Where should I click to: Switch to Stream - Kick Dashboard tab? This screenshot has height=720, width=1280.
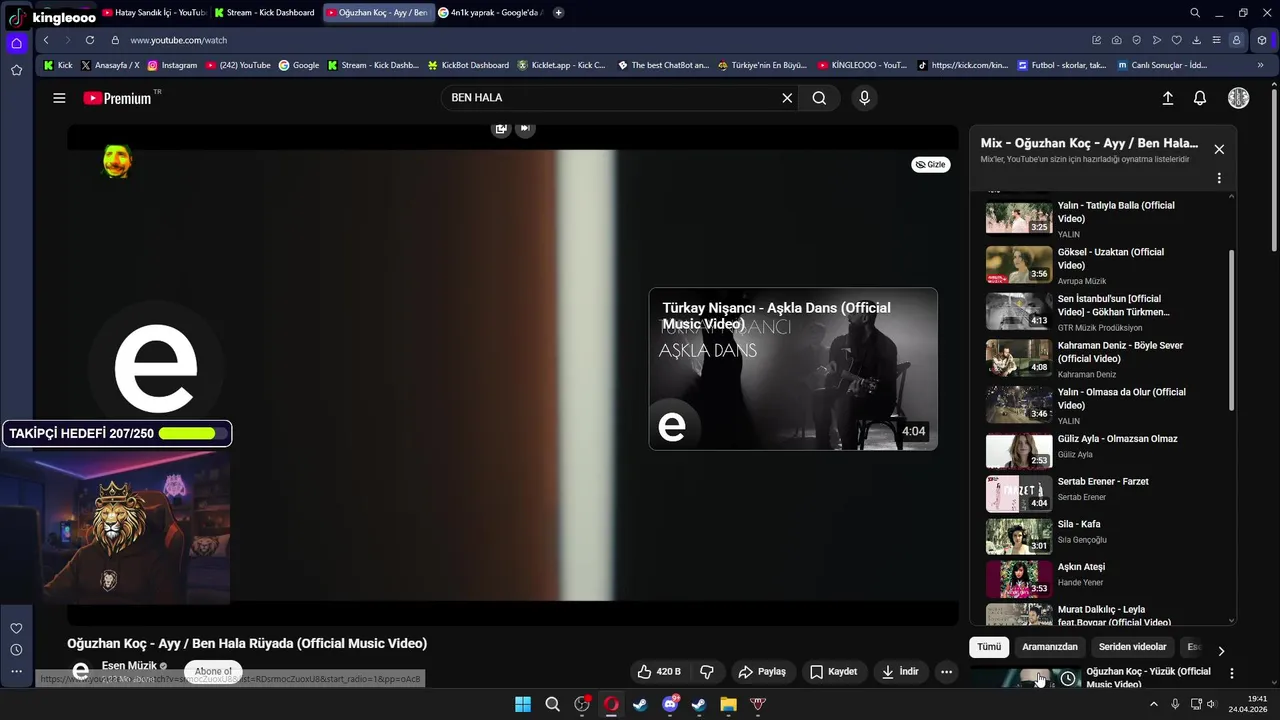click(265, 13)
